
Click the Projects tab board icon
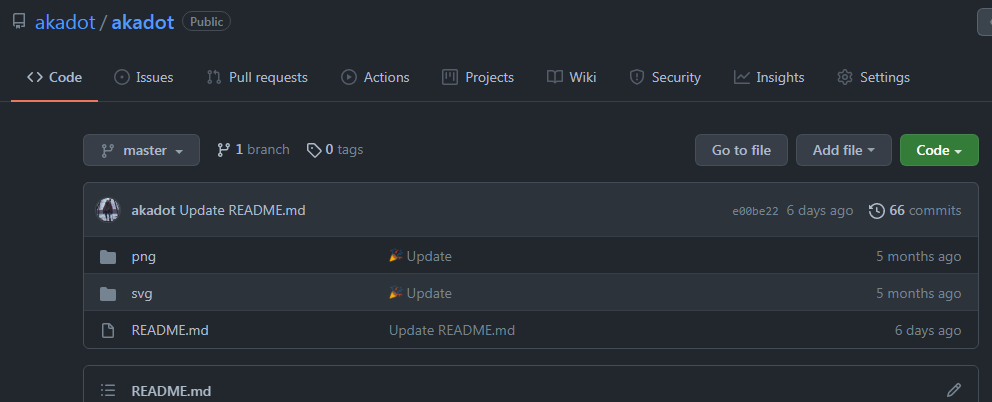(x=450, y=77)
